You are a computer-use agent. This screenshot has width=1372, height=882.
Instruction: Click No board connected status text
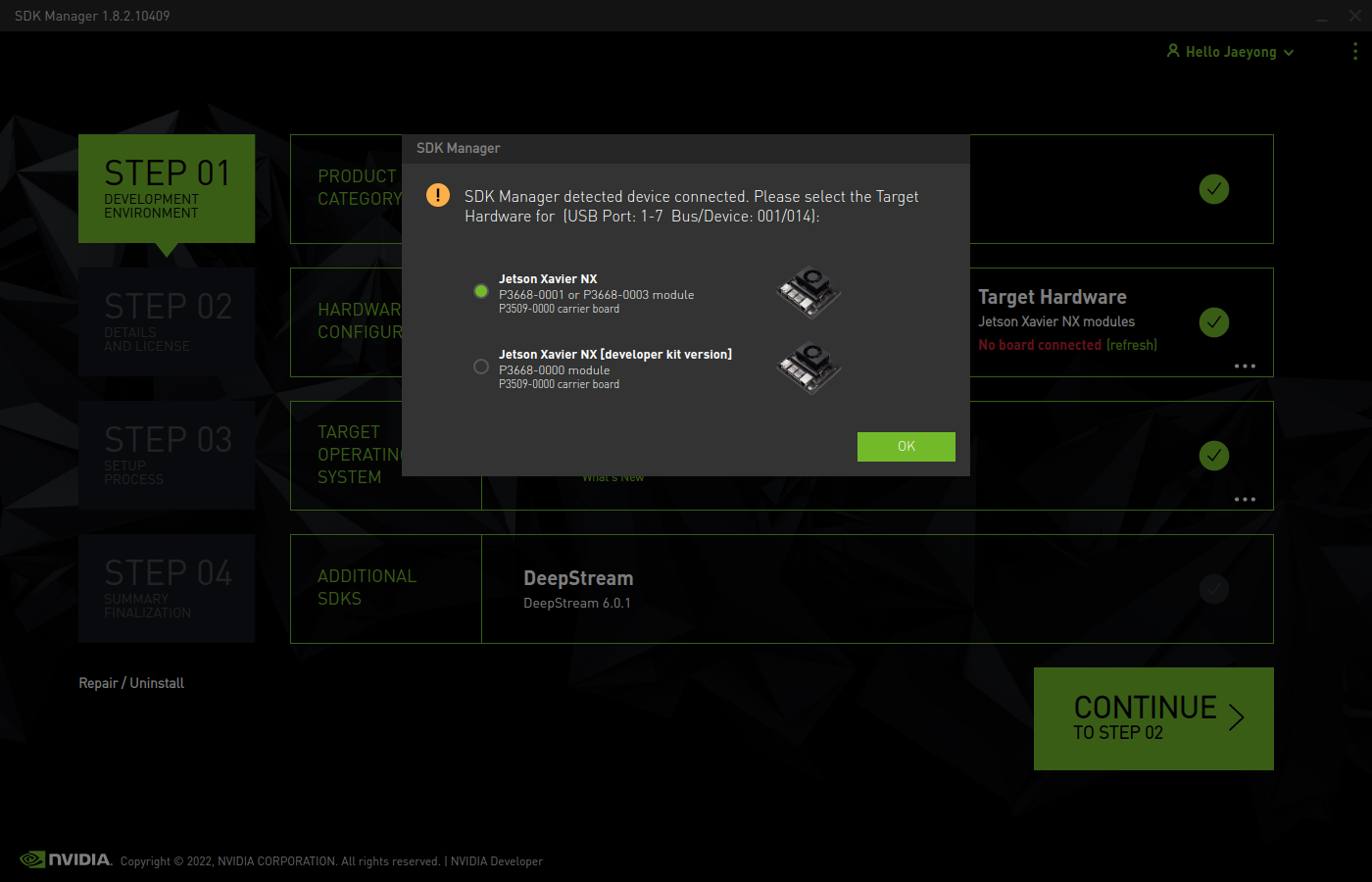click(x=1040, y=345)
